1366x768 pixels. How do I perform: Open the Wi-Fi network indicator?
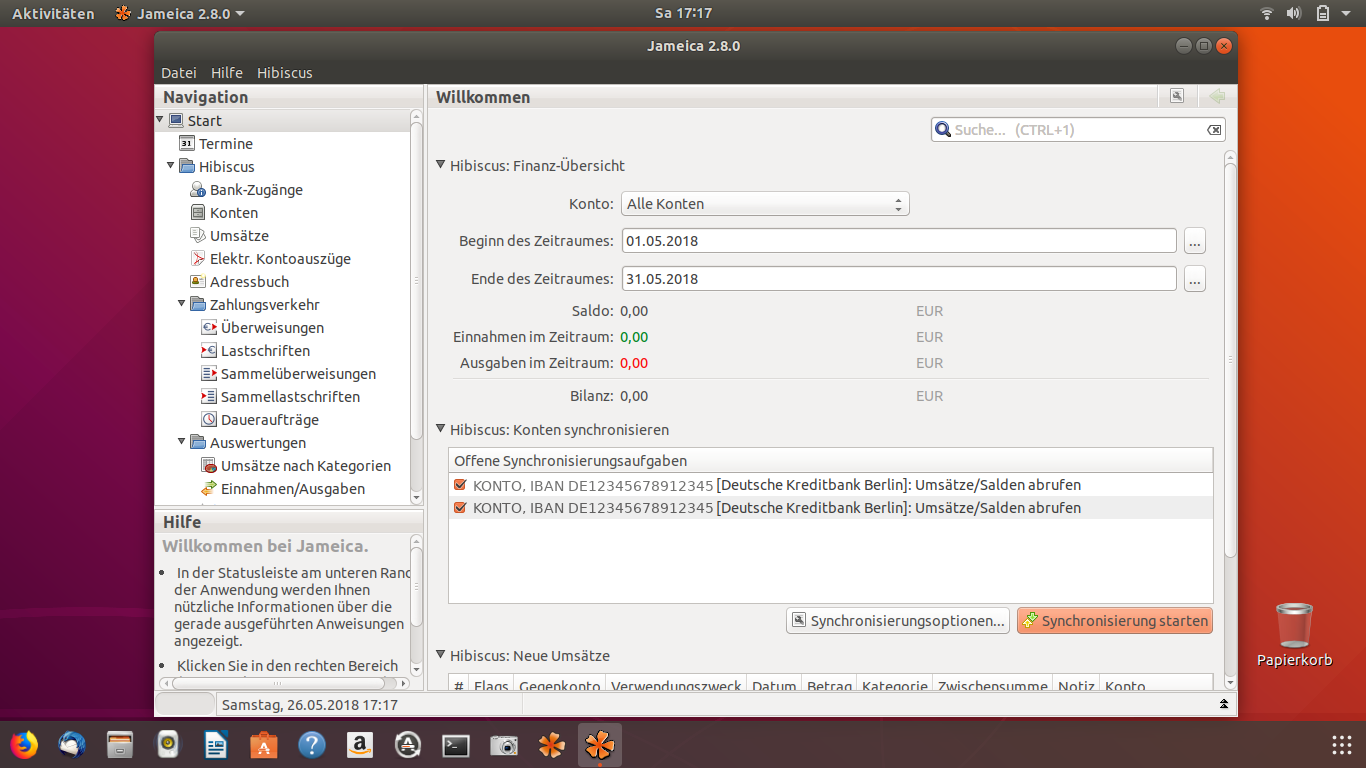[x=1267, y=14]
